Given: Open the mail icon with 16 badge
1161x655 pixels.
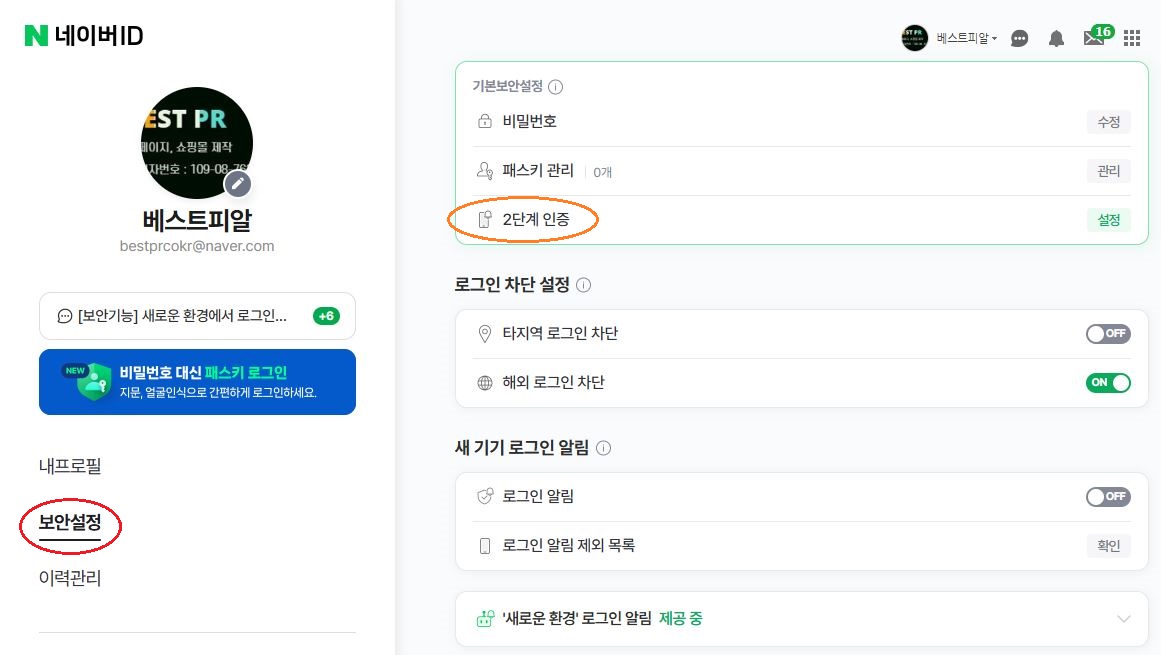Looking at the screenshot, I should 1094,38.
